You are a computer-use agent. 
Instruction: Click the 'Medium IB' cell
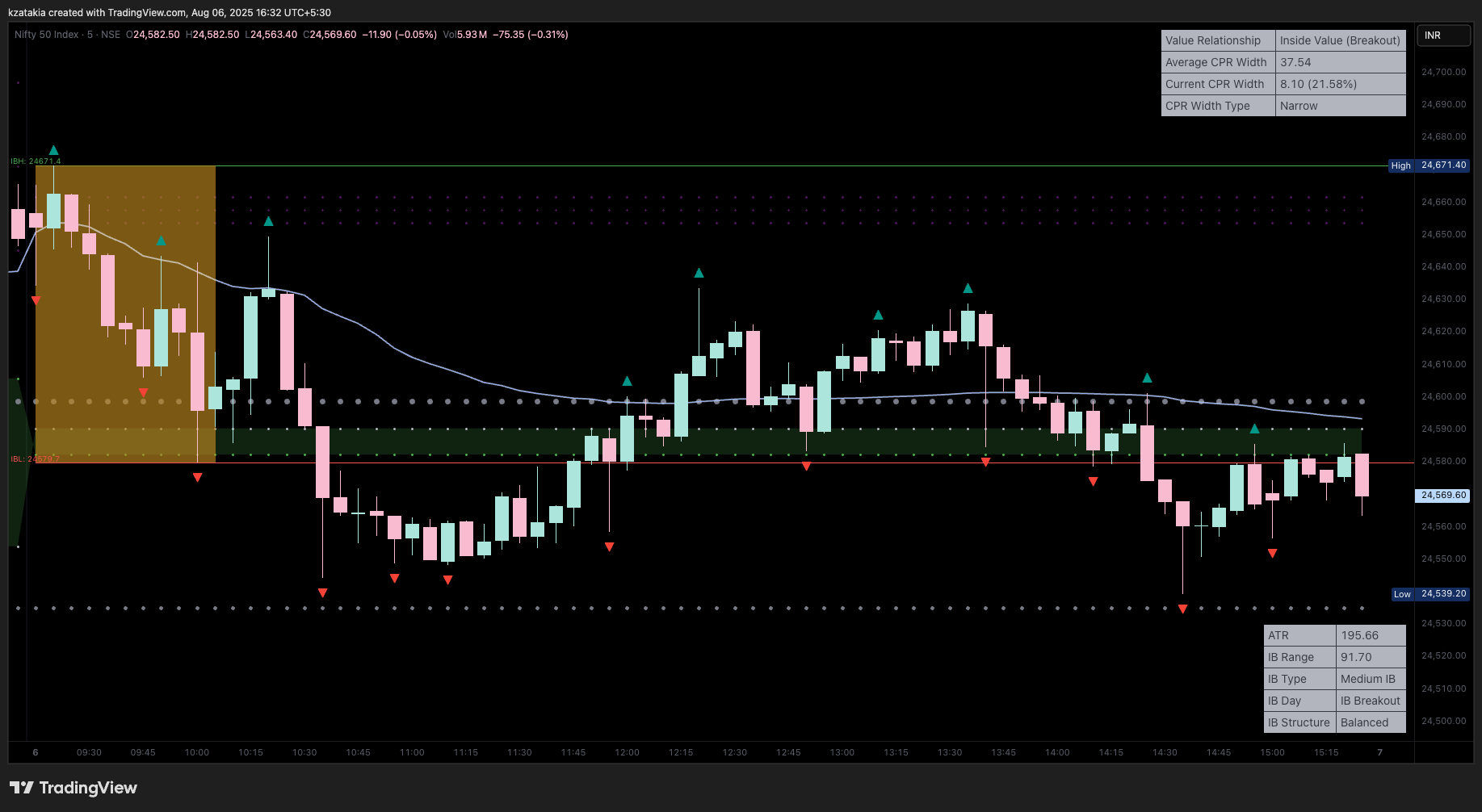1371,679
